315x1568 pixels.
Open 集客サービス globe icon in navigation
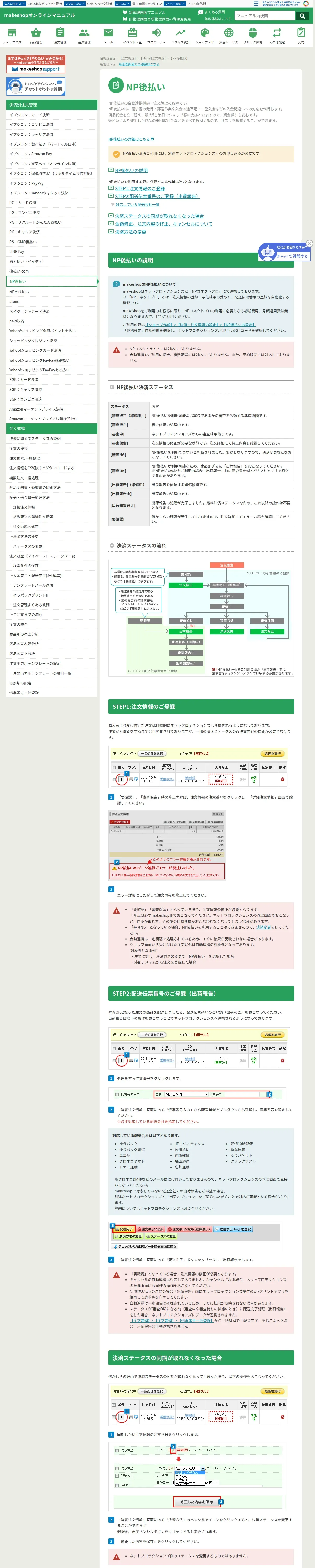point(229,32)
